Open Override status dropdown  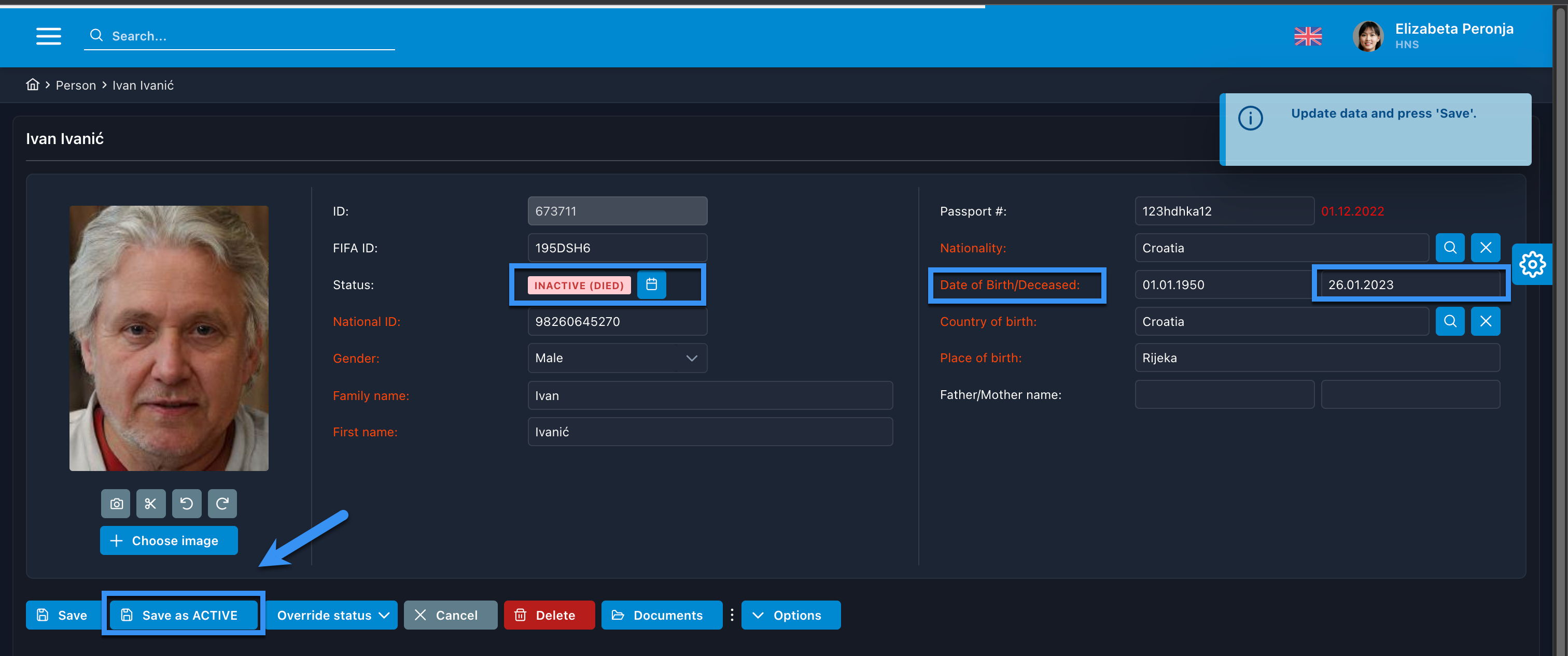tap(332, 615)
